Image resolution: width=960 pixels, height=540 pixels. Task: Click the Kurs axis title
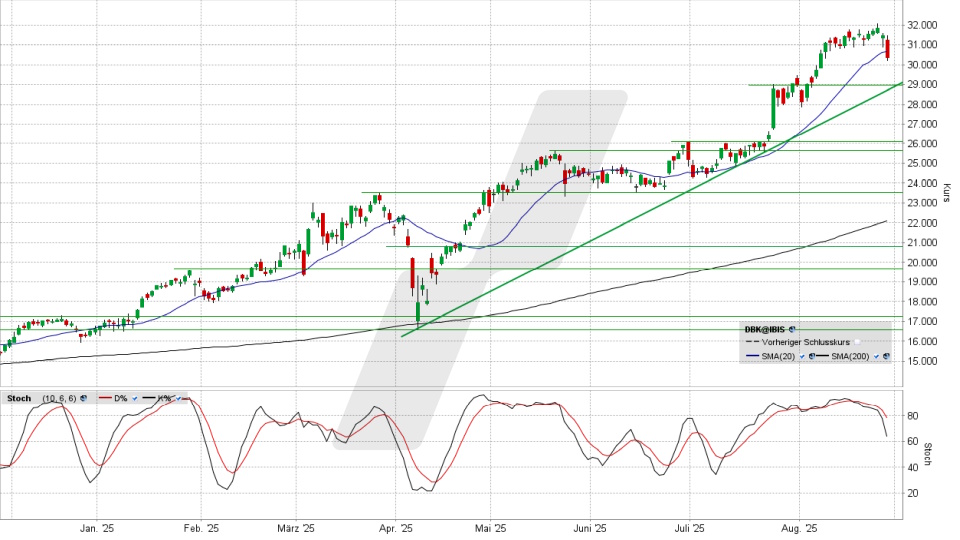[x=947, y=193]
